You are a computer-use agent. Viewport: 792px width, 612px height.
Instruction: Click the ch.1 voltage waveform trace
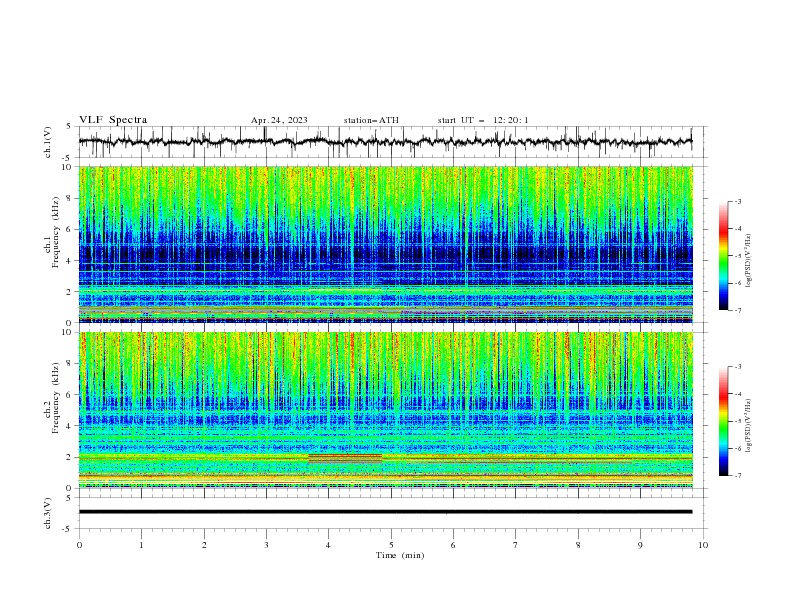(385, 142)
